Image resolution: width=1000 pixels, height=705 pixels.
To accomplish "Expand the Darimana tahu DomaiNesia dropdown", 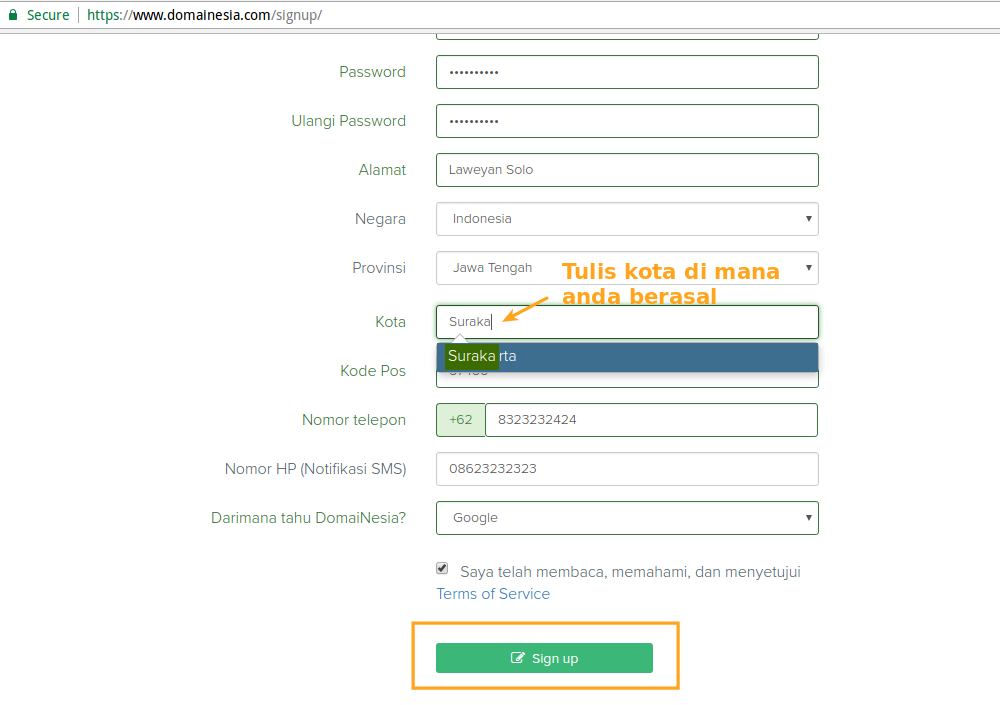I will 627,518.
